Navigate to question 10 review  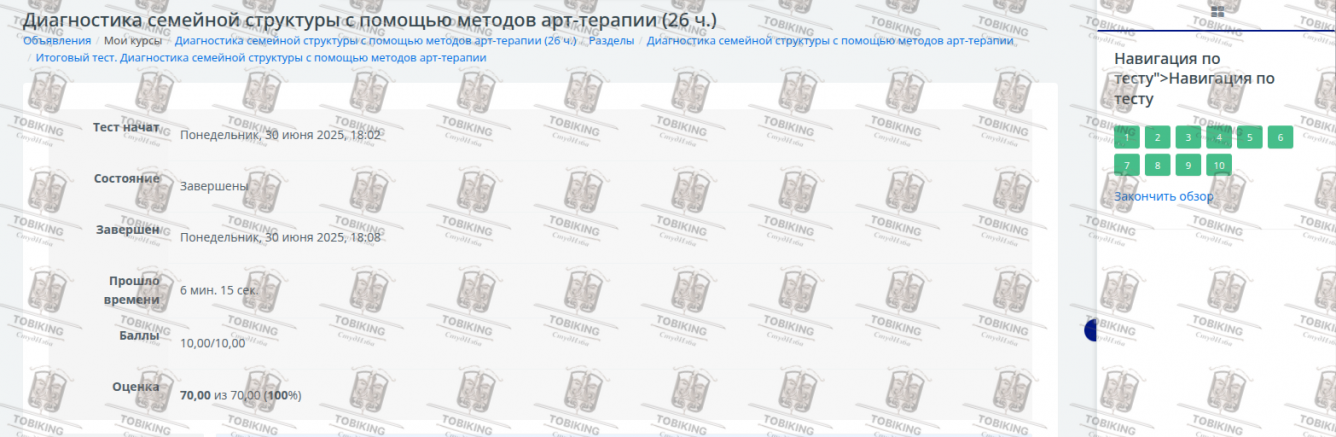[x=1219, y=165]
